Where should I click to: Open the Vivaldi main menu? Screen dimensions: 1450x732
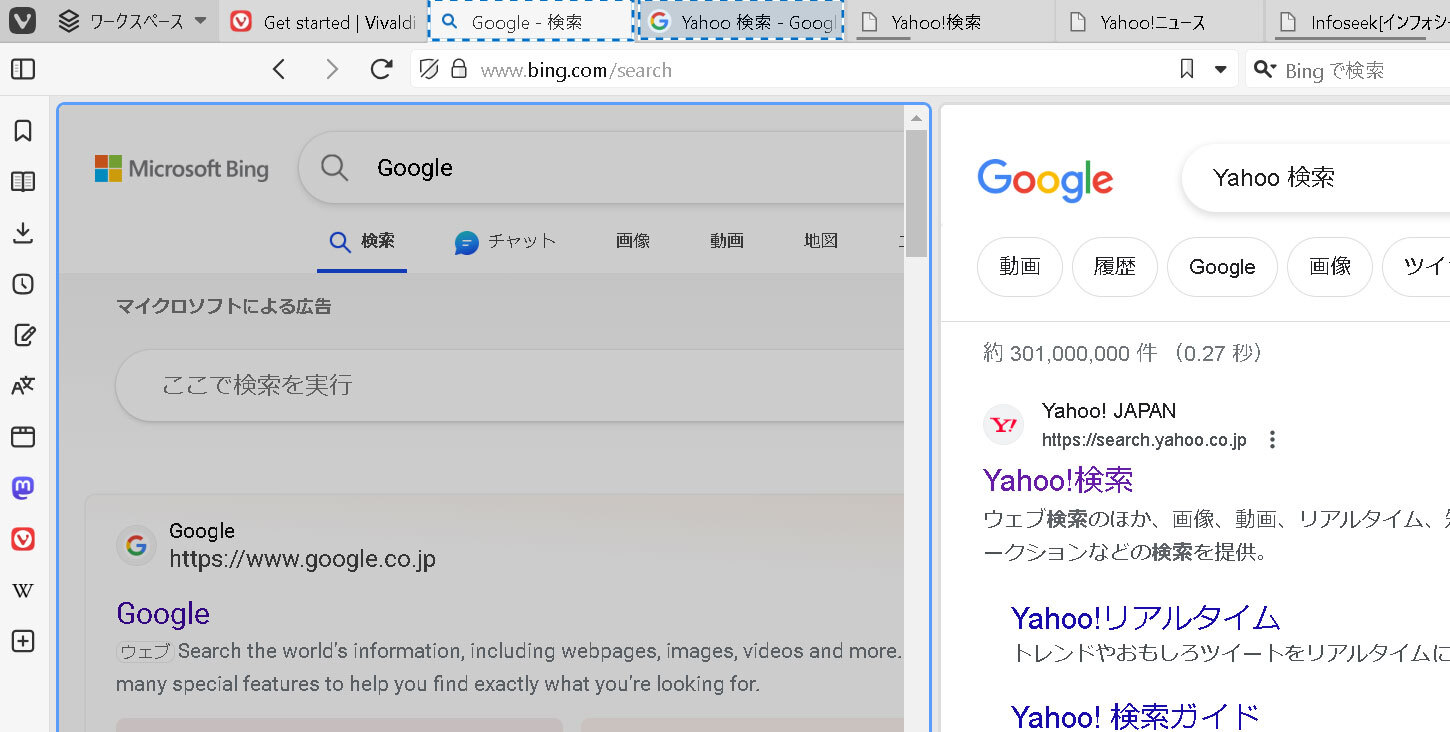click(22, 21)
